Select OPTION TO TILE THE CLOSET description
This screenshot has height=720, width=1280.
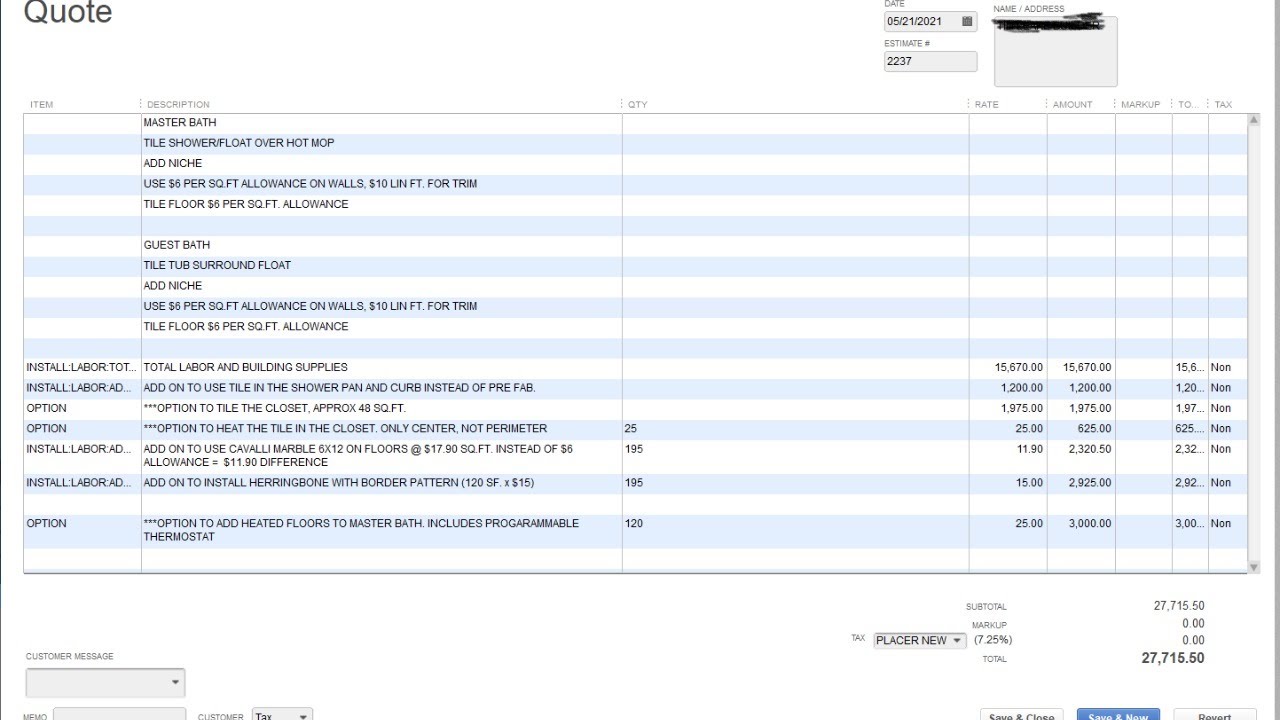[274, 408]
